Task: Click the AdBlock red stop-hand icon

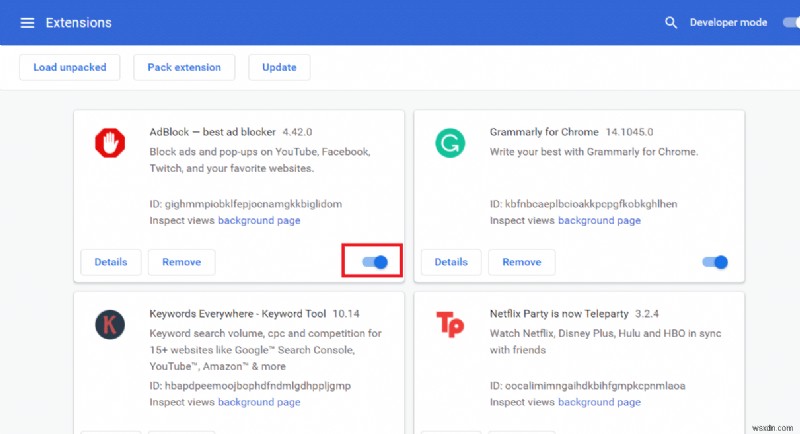Action: click(x=109, y=144)
